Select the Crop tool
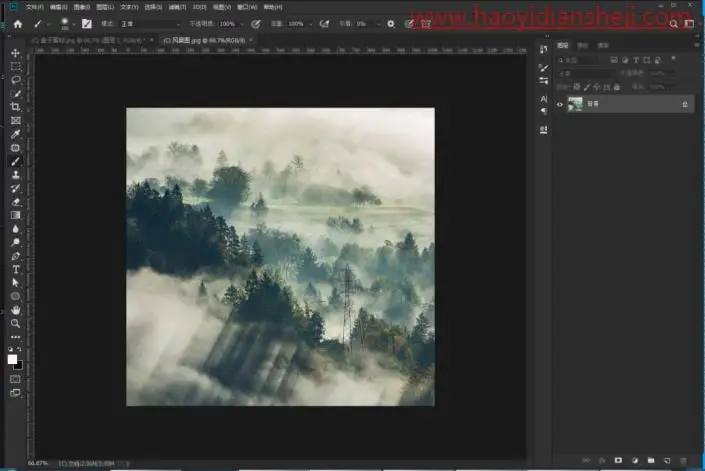The image size is (705, 471). [x=15, y=107]
